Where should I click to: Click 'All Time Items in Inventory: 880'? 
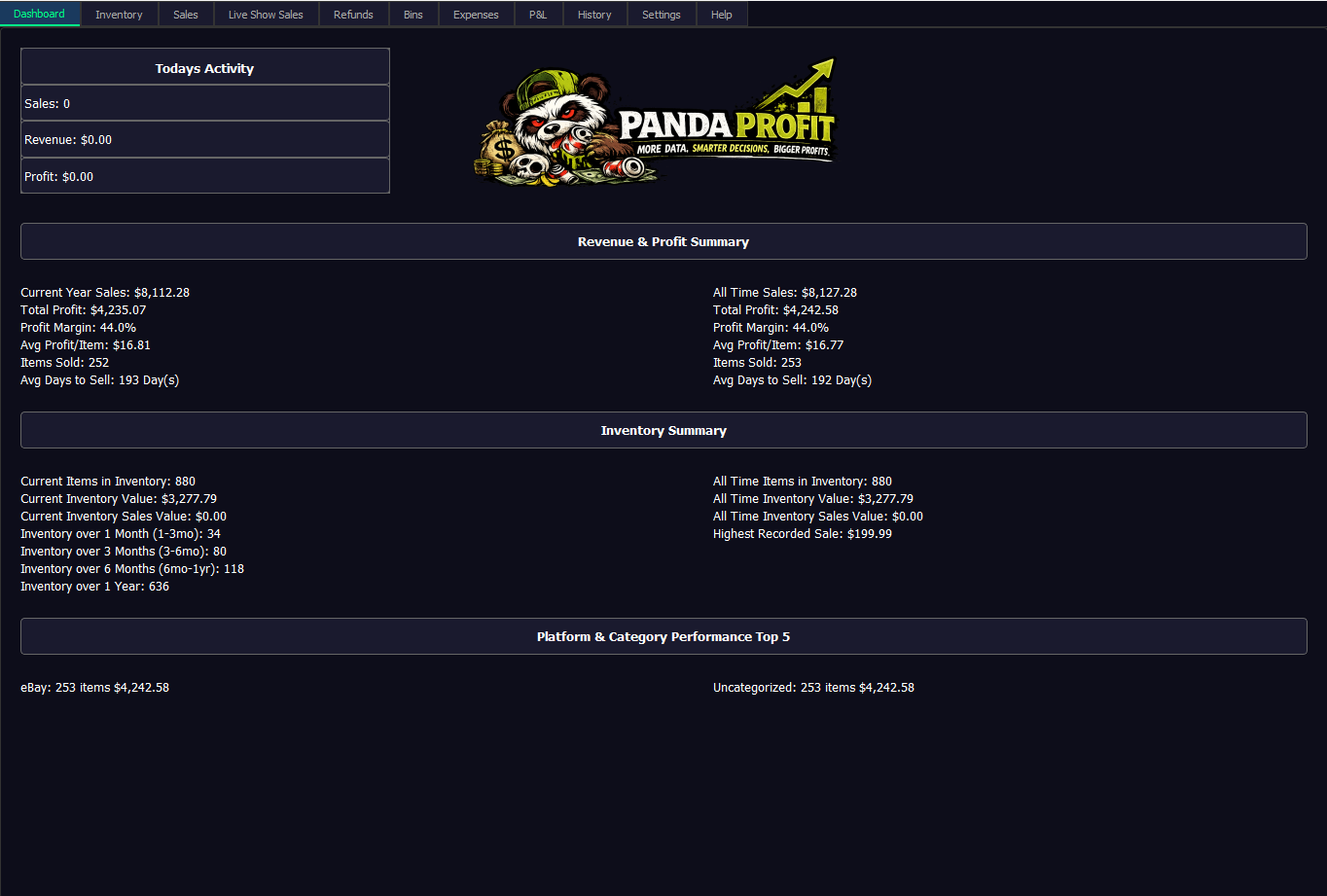(x=803, y=481)
